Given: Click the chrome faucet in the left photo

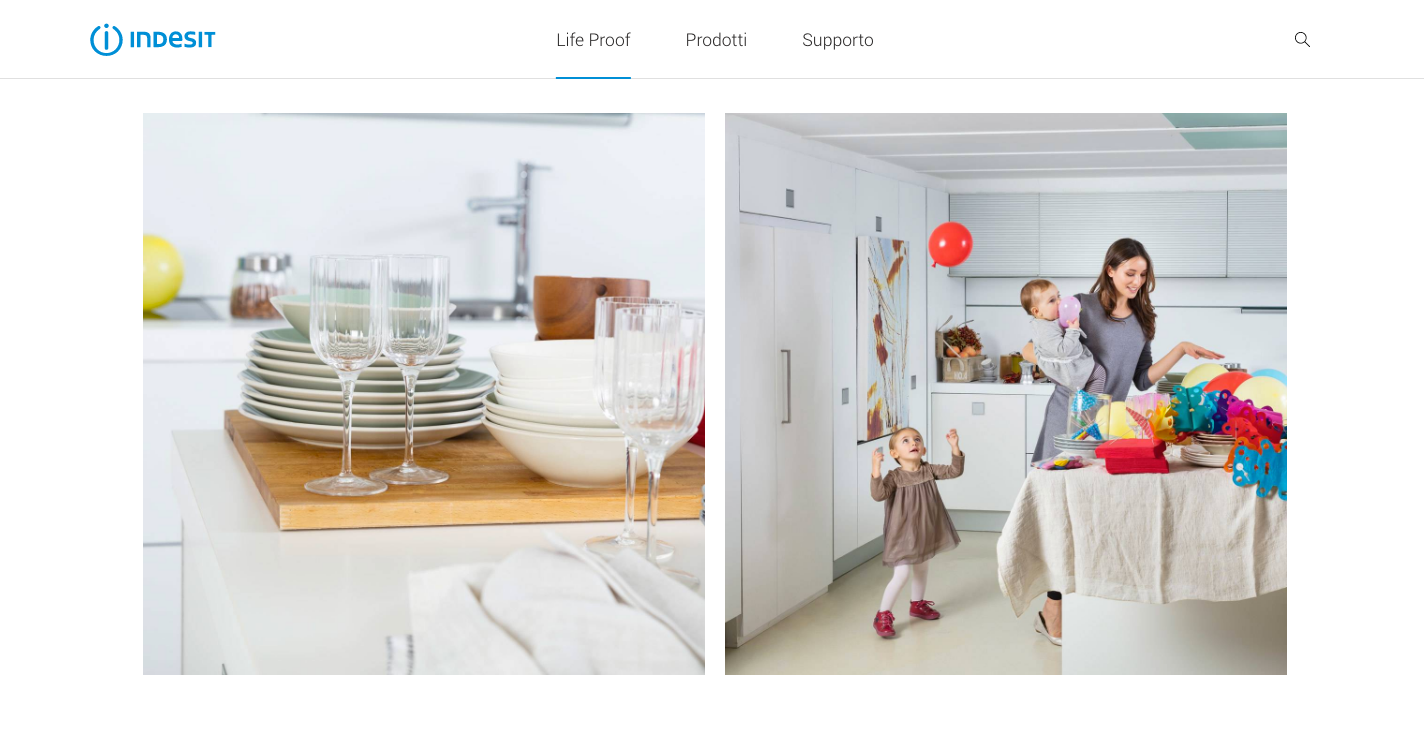Looking at the screenshot, I should coord(510,235).
